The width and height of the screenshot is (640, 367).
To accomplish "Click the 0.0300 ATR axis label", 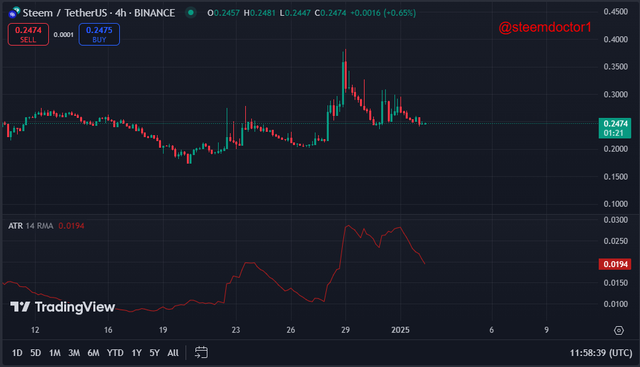I will coord(616,220).
